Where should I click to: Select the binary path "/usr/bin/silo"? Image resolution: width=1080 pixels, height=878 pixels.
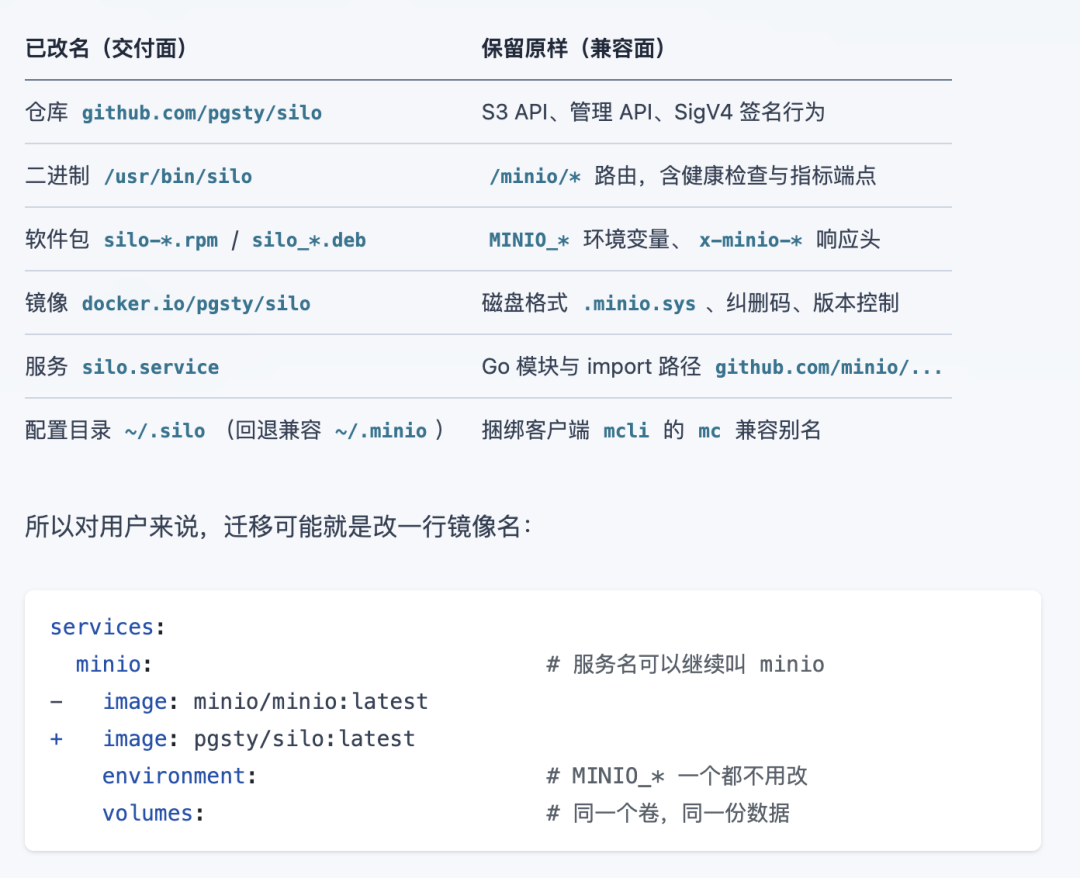tap(178, 176)
